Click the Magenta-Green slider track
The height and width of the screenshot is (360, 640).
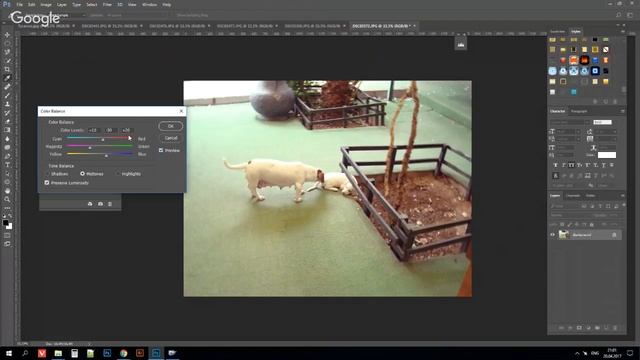[x=100, y=146]
